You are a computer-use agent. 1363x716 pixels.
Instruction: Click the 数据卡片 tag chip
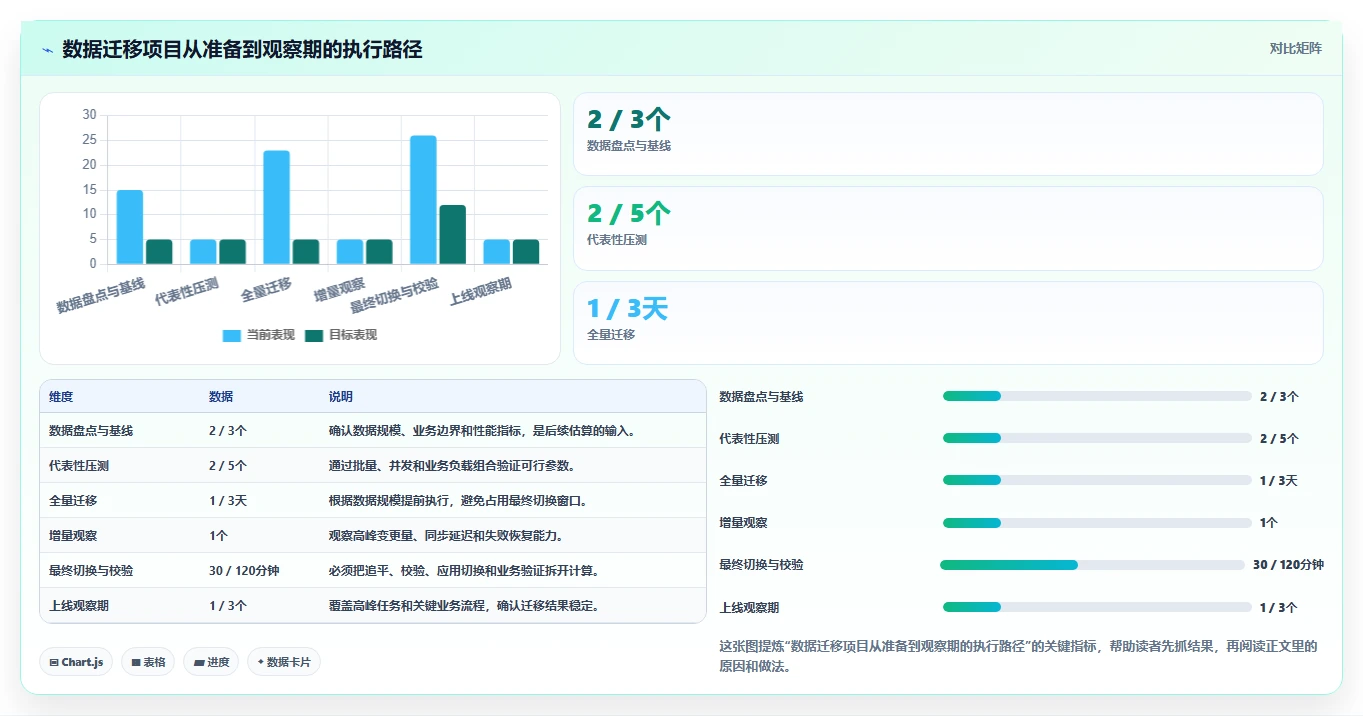pyautogui.click(x=284, y=662)
